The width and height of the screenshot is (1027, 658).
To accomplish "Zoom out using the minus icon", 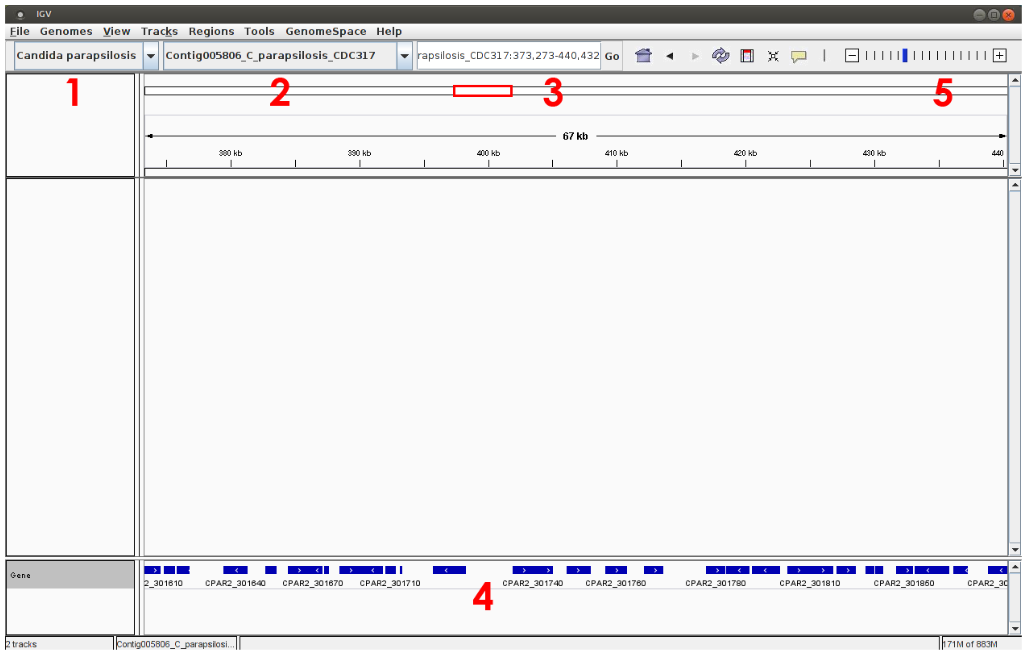I will point(852,56).
